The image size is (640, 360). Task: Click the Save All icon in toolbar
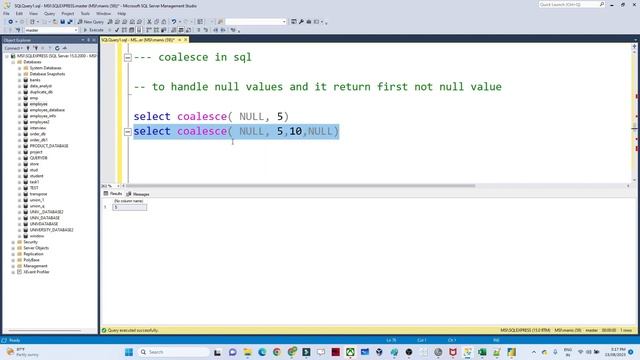click(x=70, y=22)
